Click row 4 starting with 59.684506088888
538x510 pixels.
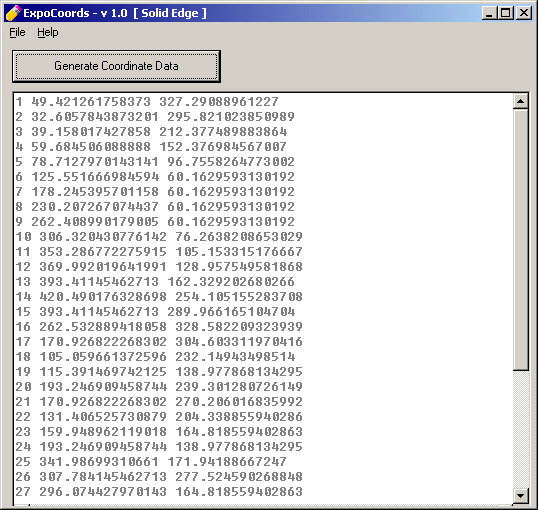pos(151,147)
